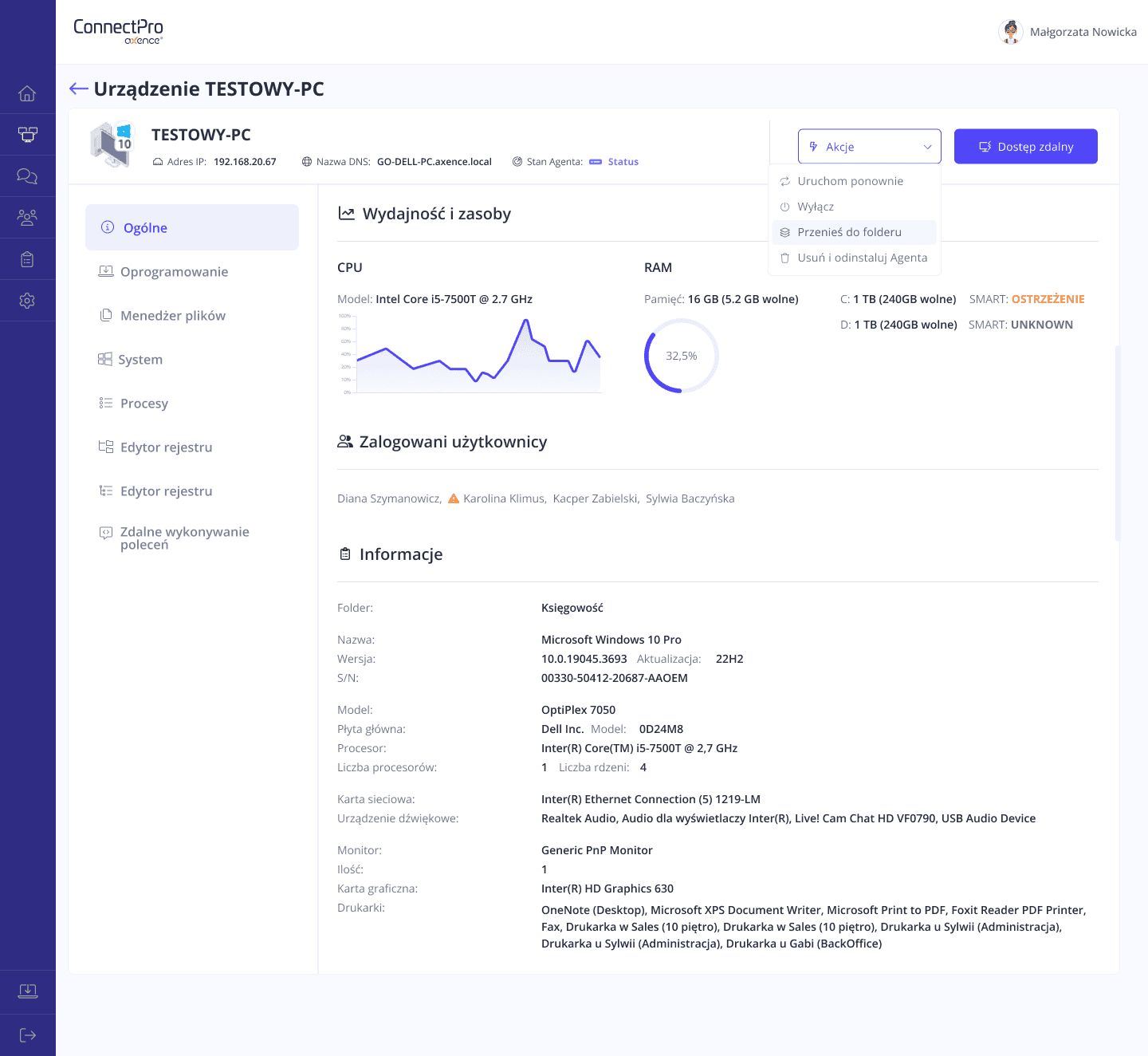The width and height of the screenshot is (1148, 1056).
Task: Click the Dostęp zdalny button
Action: [x=1026, y=147]
